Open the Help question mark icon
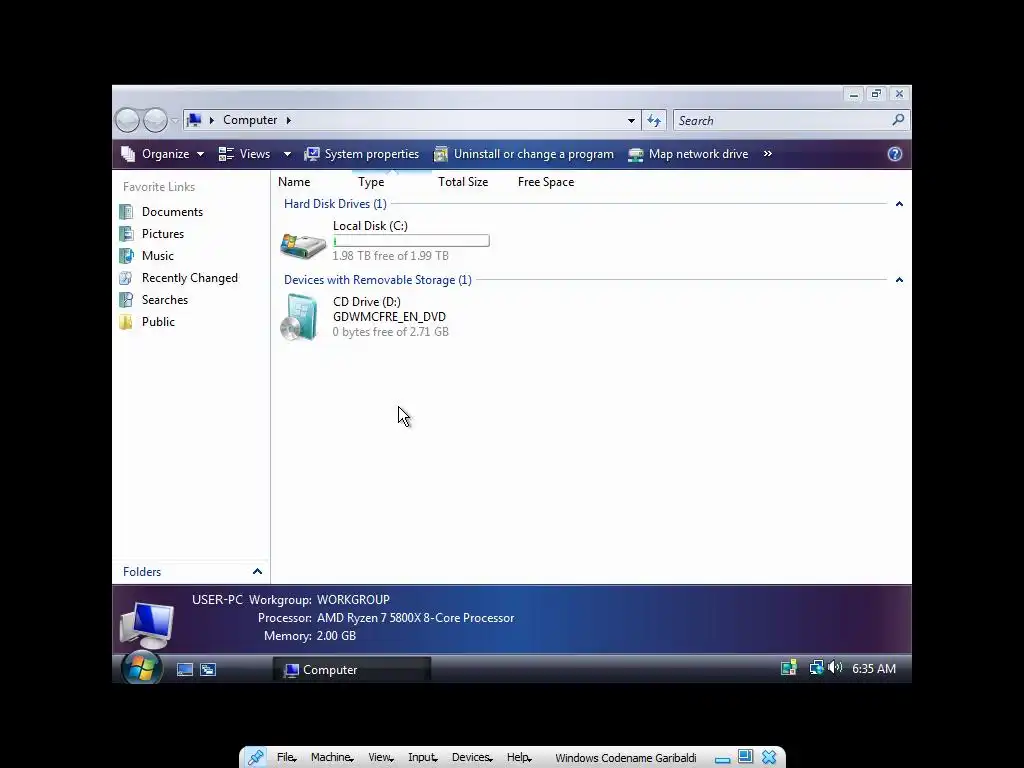 pyautogui.click(x=895, y=154)
